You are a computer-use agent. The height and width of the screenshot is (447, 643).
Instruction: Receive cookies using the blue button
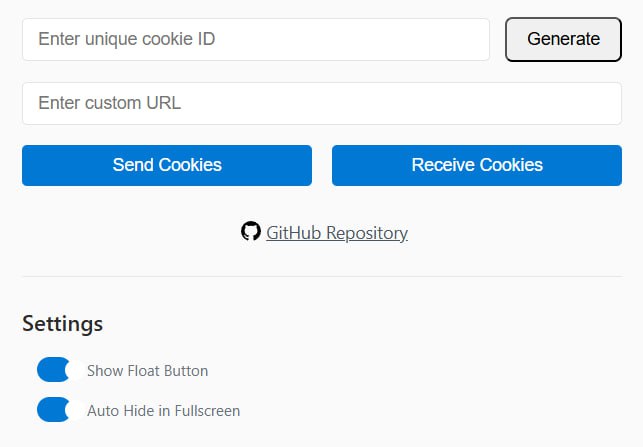477,165
